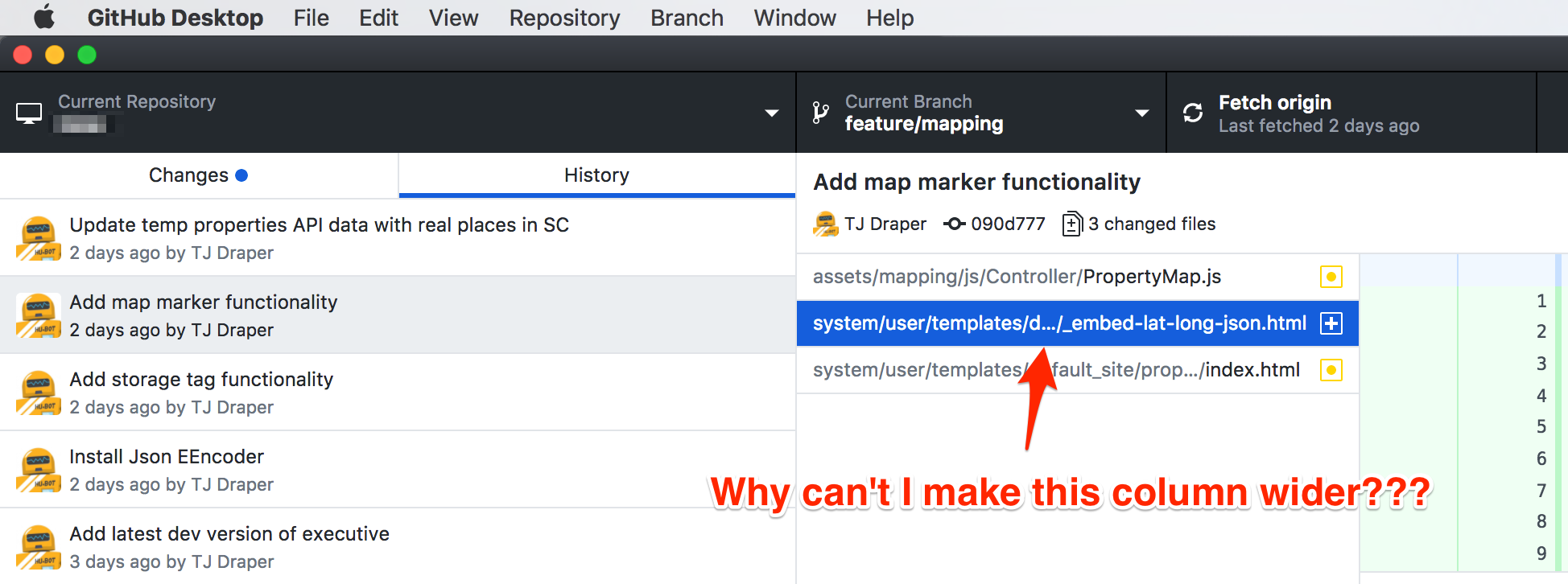Click diff line number 5
The height and width of the screenshot is (584, 1568).
tap(1541, 426)
